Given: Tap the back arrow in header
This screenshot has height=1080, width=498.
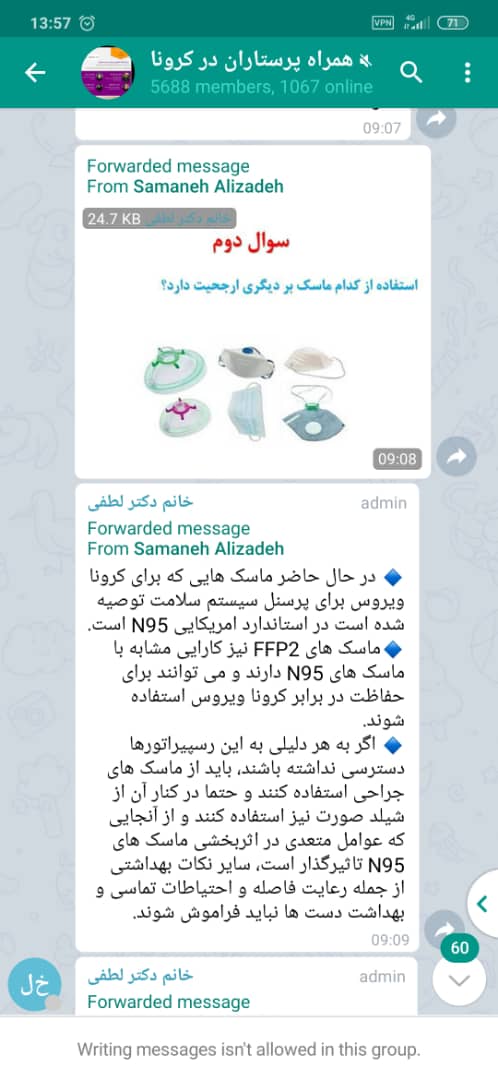Looking at the screenshot, I should pyautogui.click(x=34, y=72).
